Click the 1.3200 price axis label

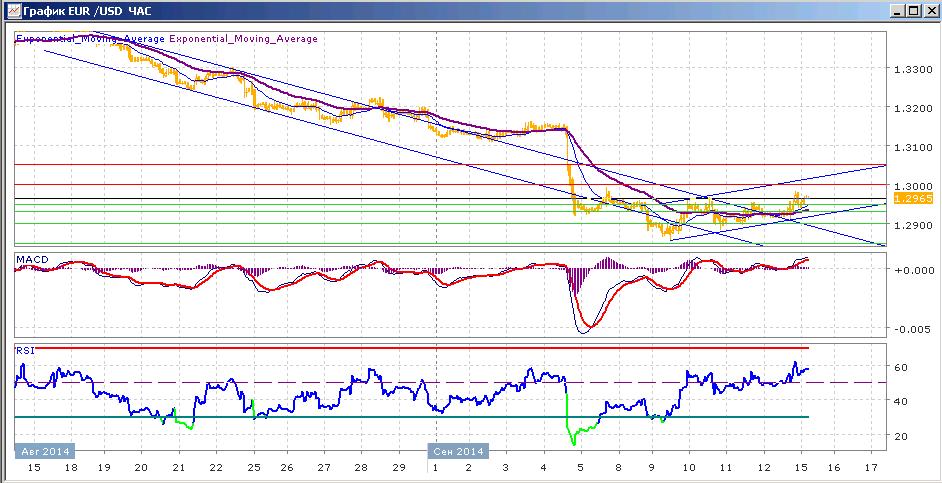pyautogui.click(x=912, y=109)
